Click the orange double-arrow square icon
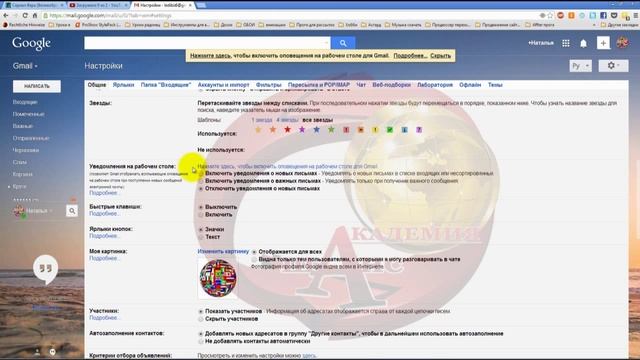The width and height of the screenshot is (640, 360). click(x=360, y=130)
